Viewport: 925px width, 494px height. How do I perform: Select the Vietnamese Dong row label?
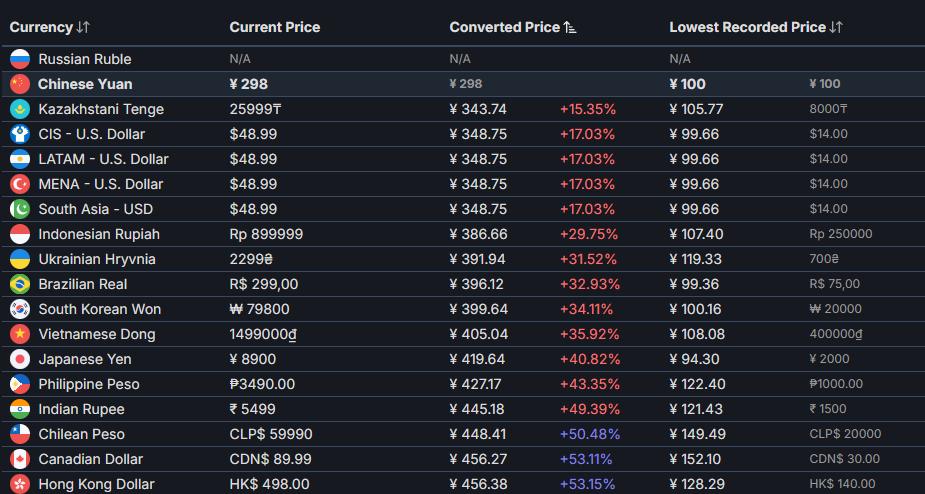[97, 334]
